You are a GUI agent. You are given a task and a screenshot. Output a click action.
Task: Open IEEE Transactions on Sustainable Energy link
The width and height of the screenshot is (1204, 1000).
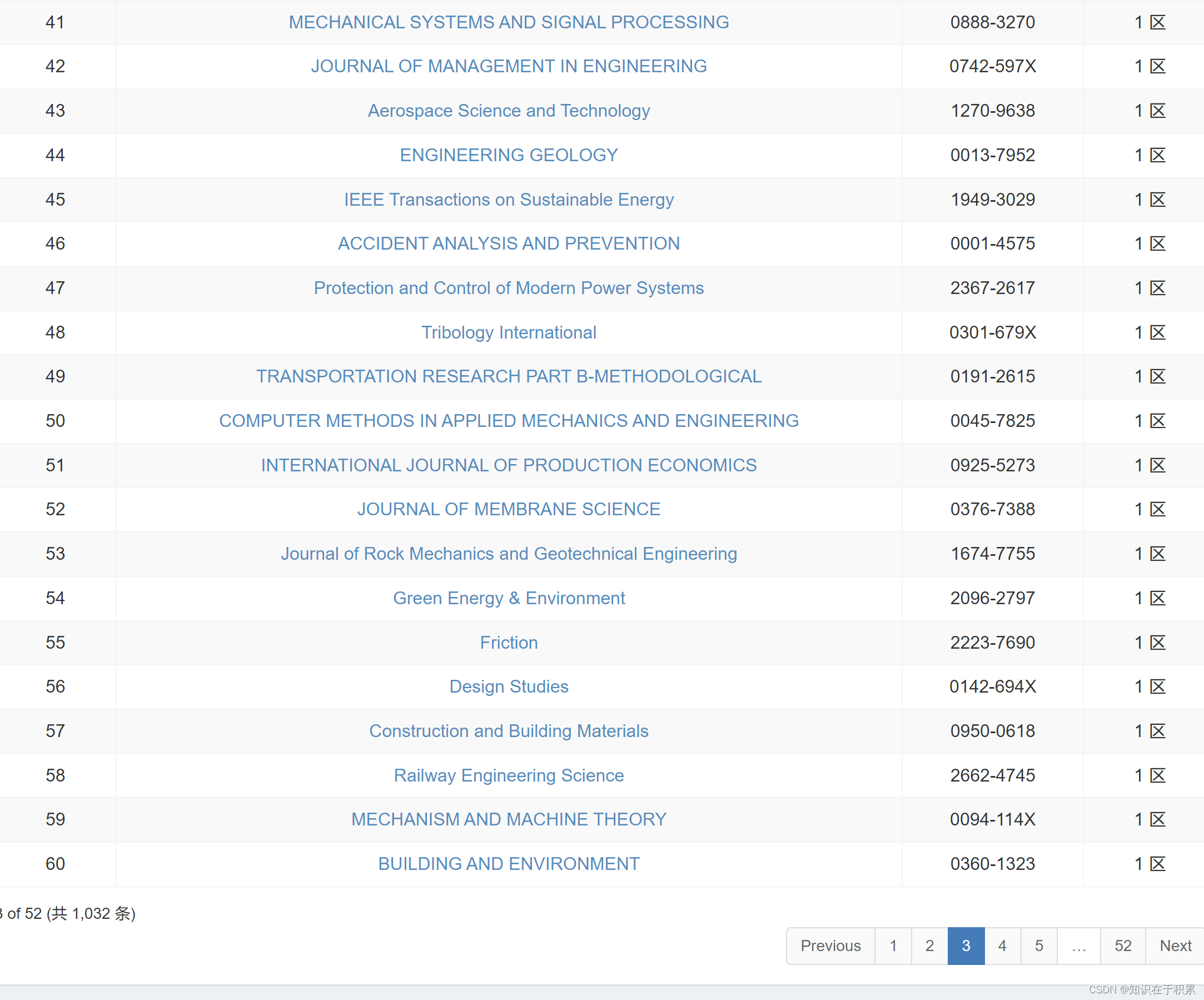509,200
